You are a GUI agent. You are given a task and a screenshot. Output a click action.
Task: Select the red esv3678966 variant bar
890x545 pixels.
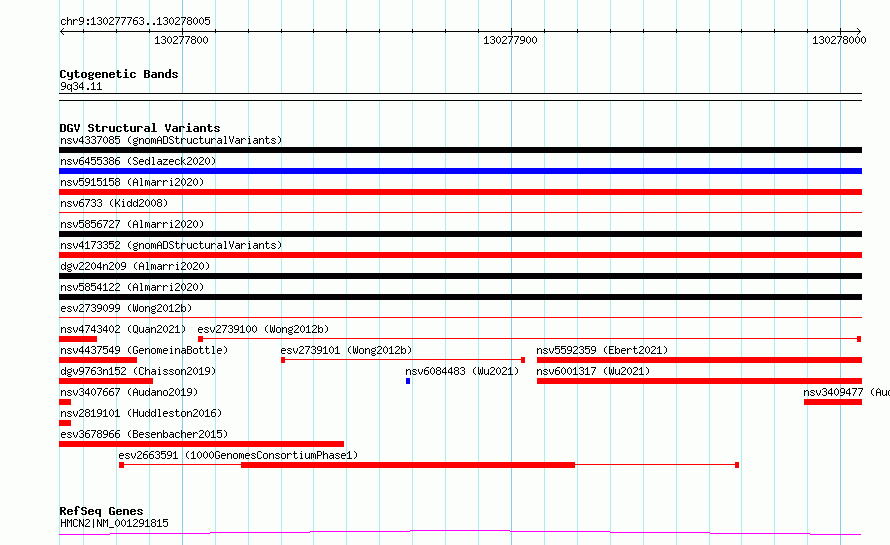coord(201,444)
